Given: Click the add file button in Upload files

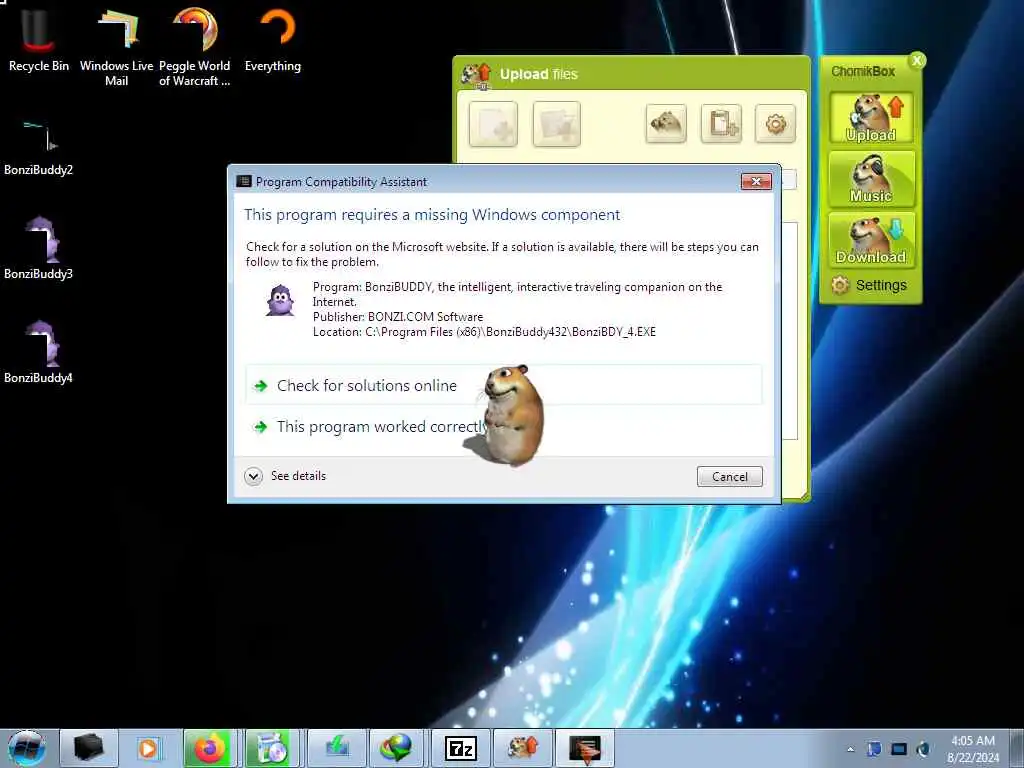Looking at the screenshot, I should (493, 123).
